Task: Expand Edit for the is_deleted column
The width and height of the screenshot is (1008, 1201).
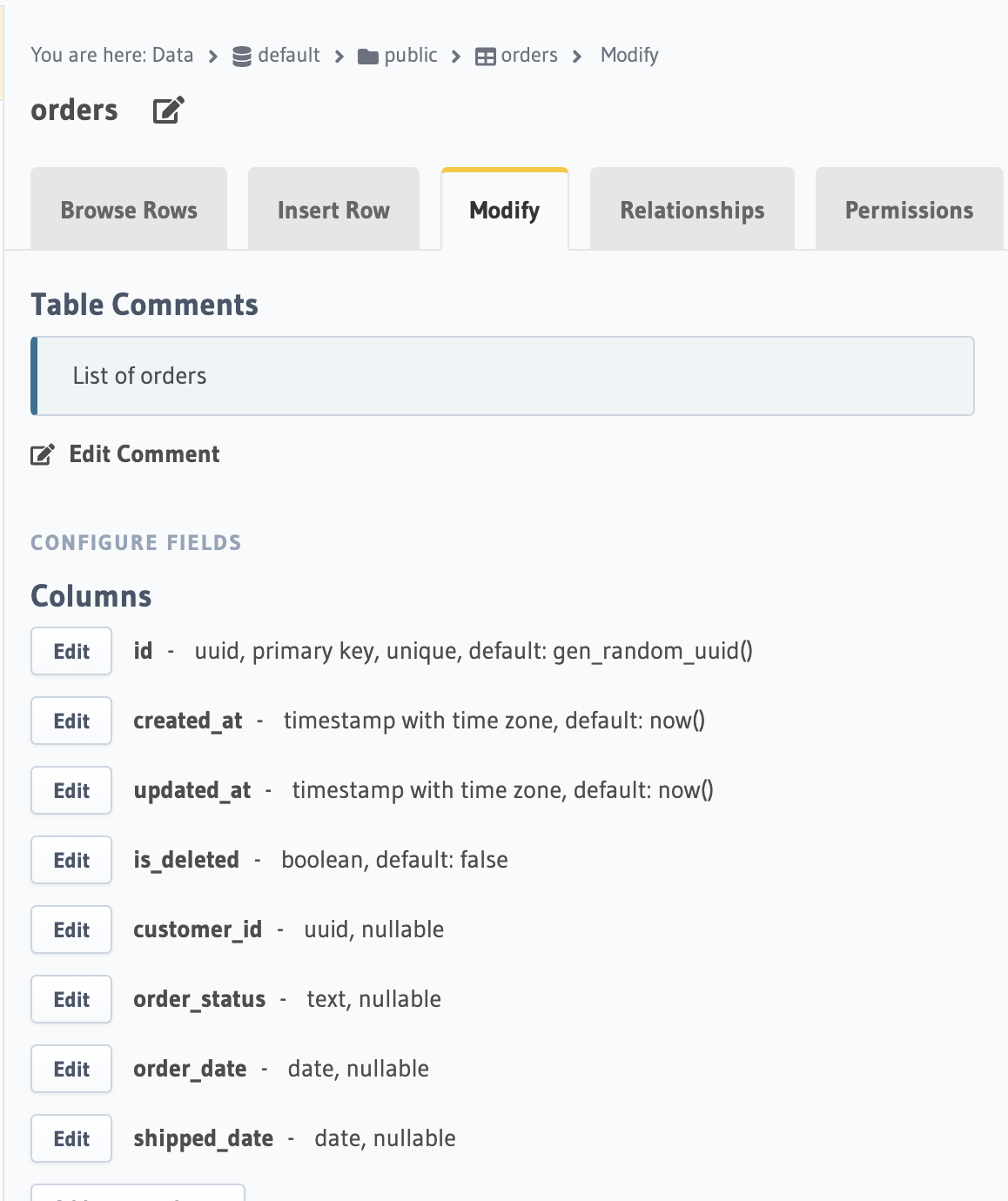Action: coord(71,860)
